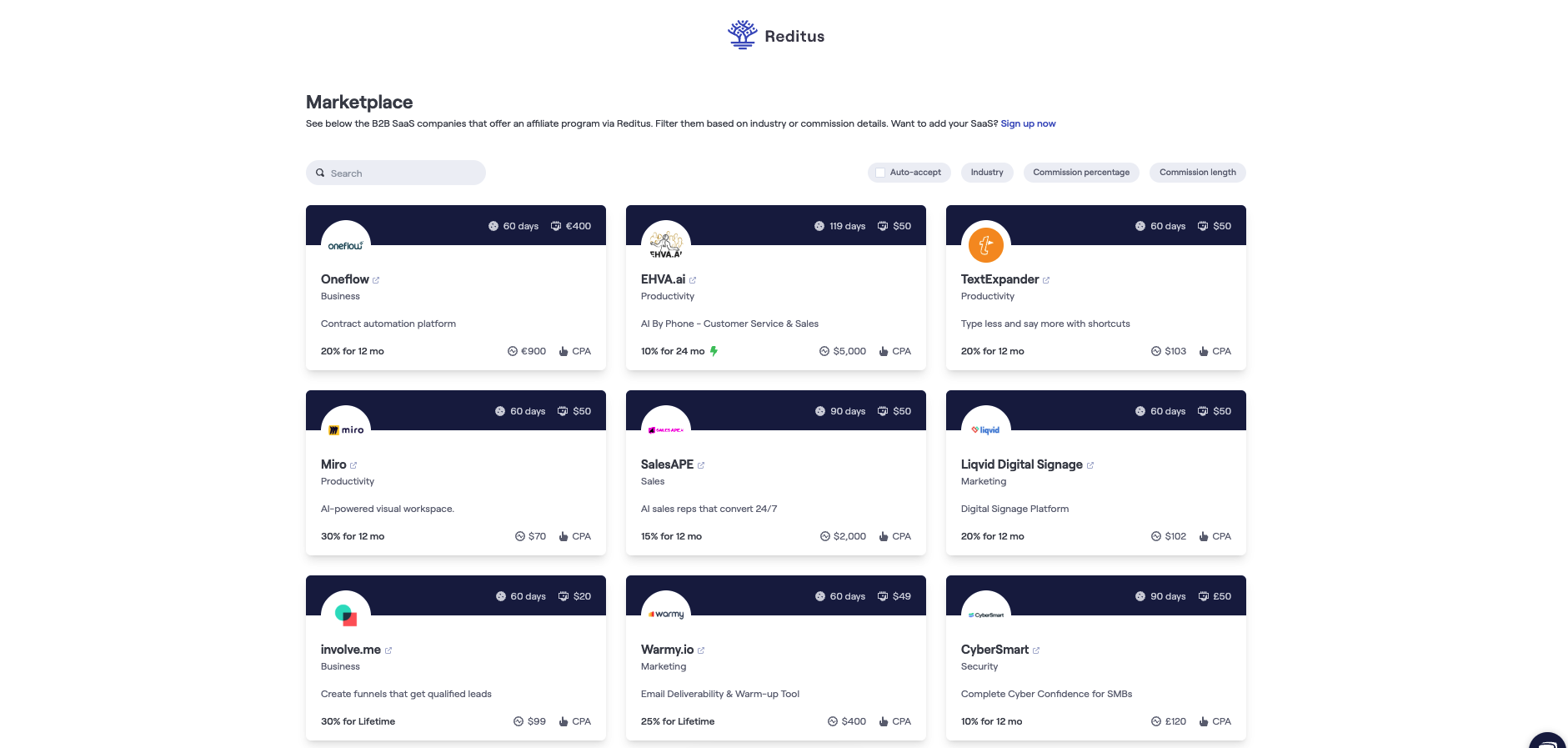Open Liqvid Digital Signage external link icon
The height and width of the screenshot is (748, 1568).
click(1090, 465)
